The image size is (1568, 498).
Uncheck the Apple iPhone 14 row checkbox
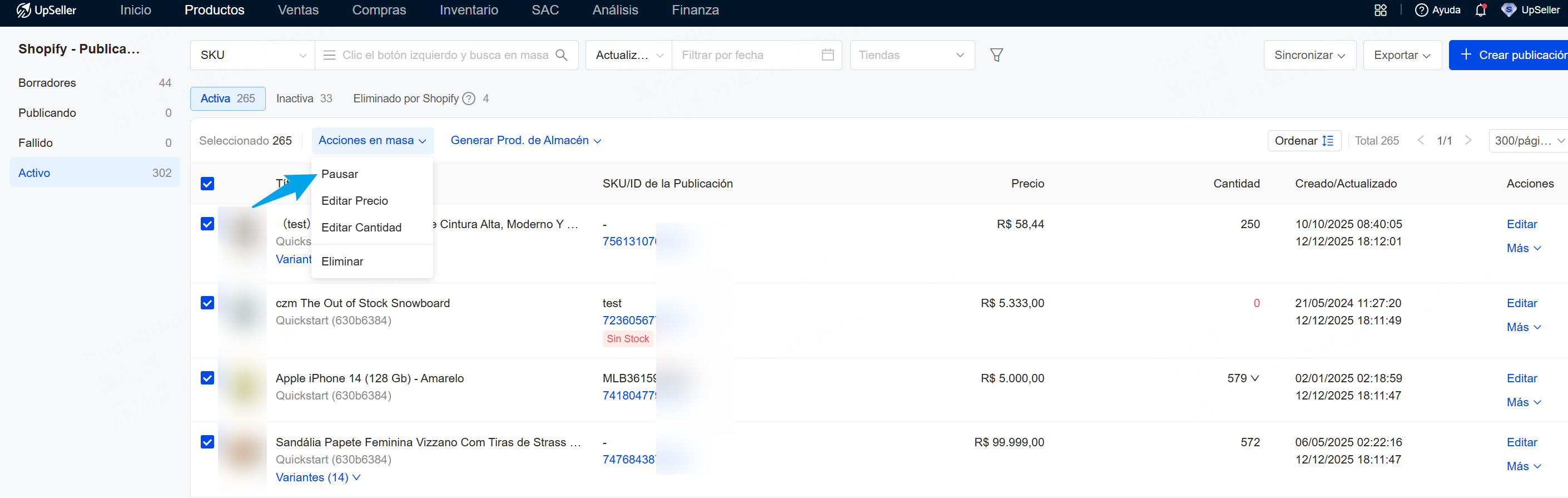(207, 378)
